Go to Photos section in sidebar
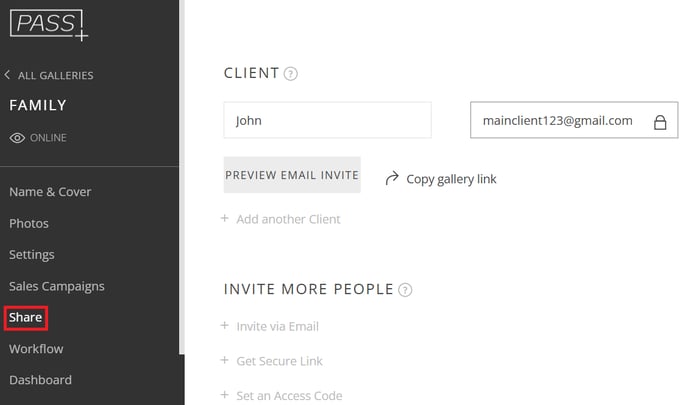Viewport: 688px width, 405px height. pyautogui.click(x=29, y=223)
